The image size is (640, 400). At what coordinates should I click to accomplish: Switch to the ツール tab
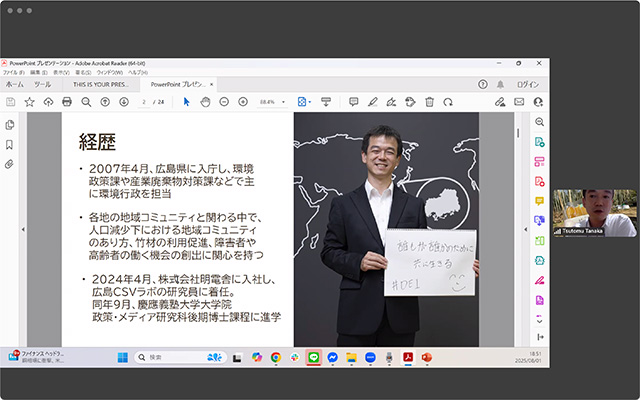coord(42,84)
